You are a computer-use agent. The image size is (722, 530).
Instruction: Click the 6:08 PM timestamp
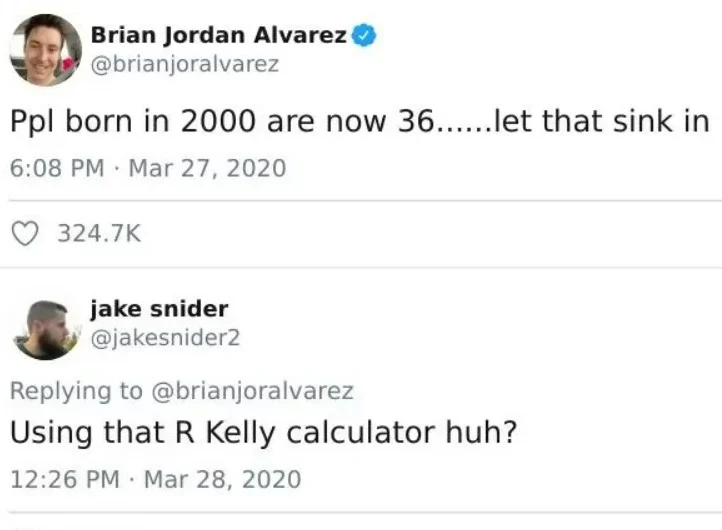click(x=57, y=168)
